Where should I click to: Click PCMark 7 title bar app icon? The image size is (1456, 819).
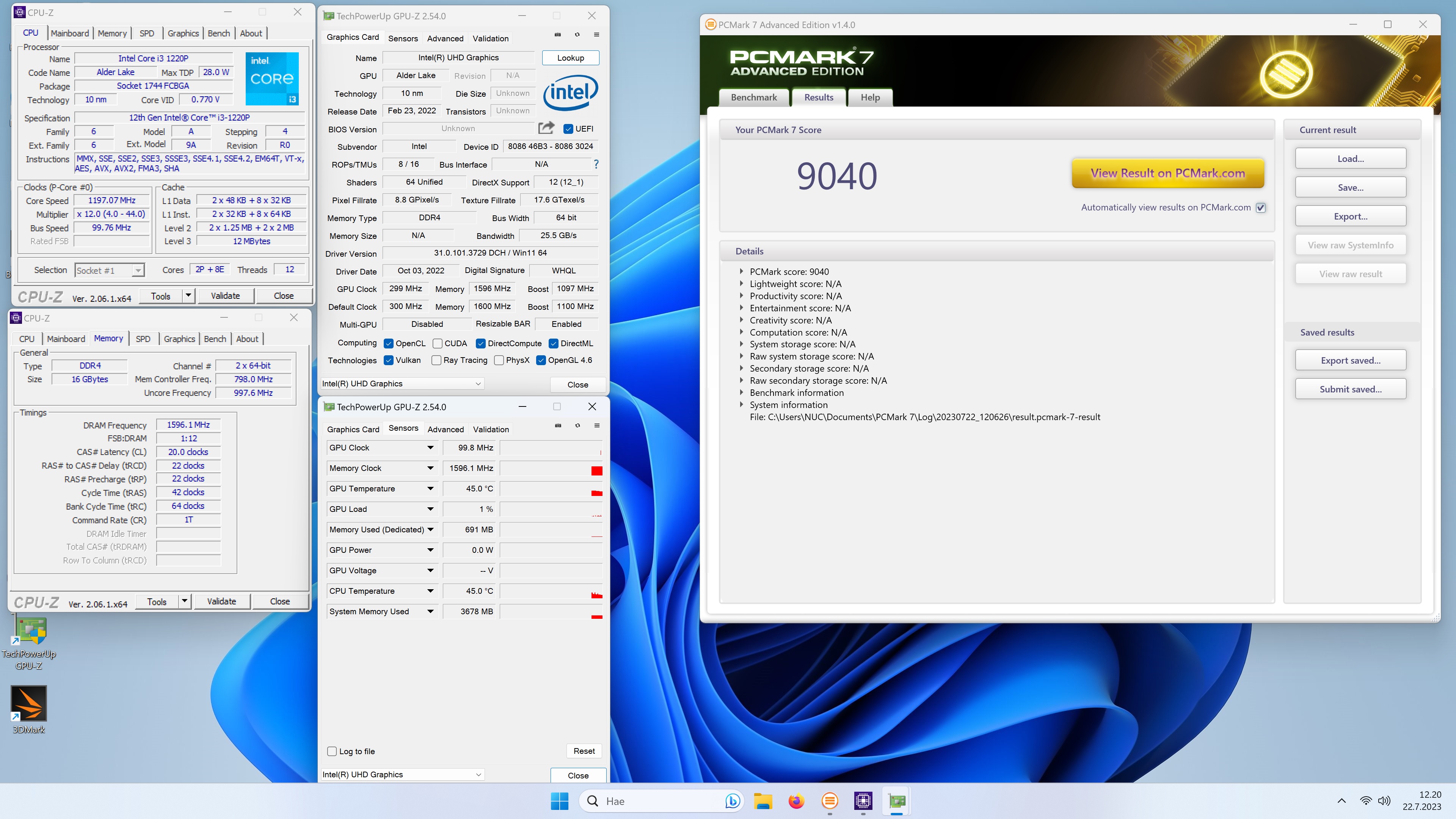[711, 24]
